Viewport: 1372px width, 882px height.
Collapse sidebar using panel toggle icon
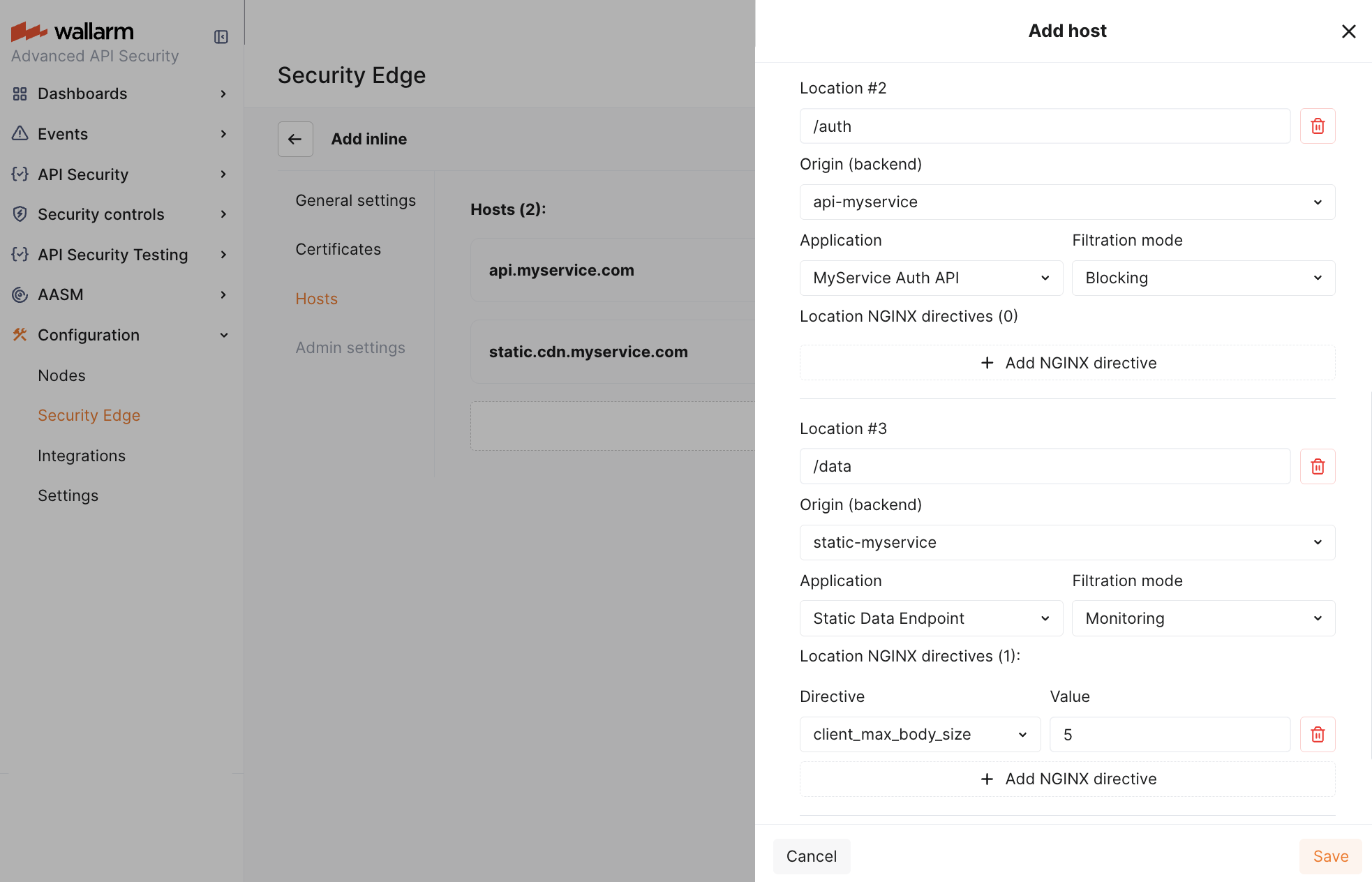coord(221,37)
